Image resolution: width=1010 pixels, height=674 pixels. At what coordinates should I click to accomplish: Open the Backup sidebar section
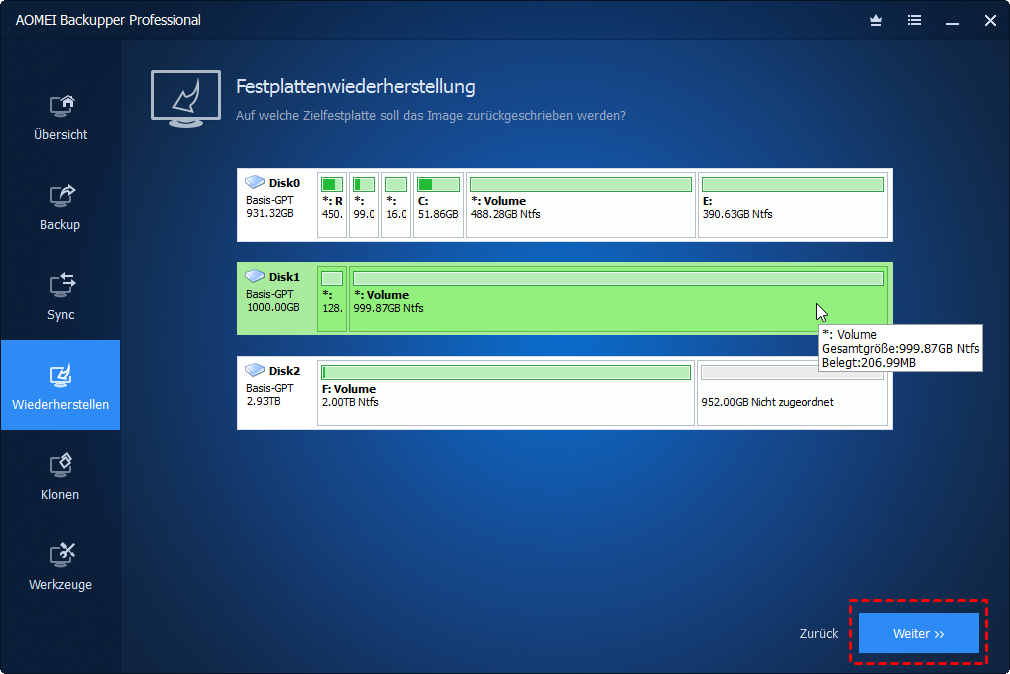61,207
